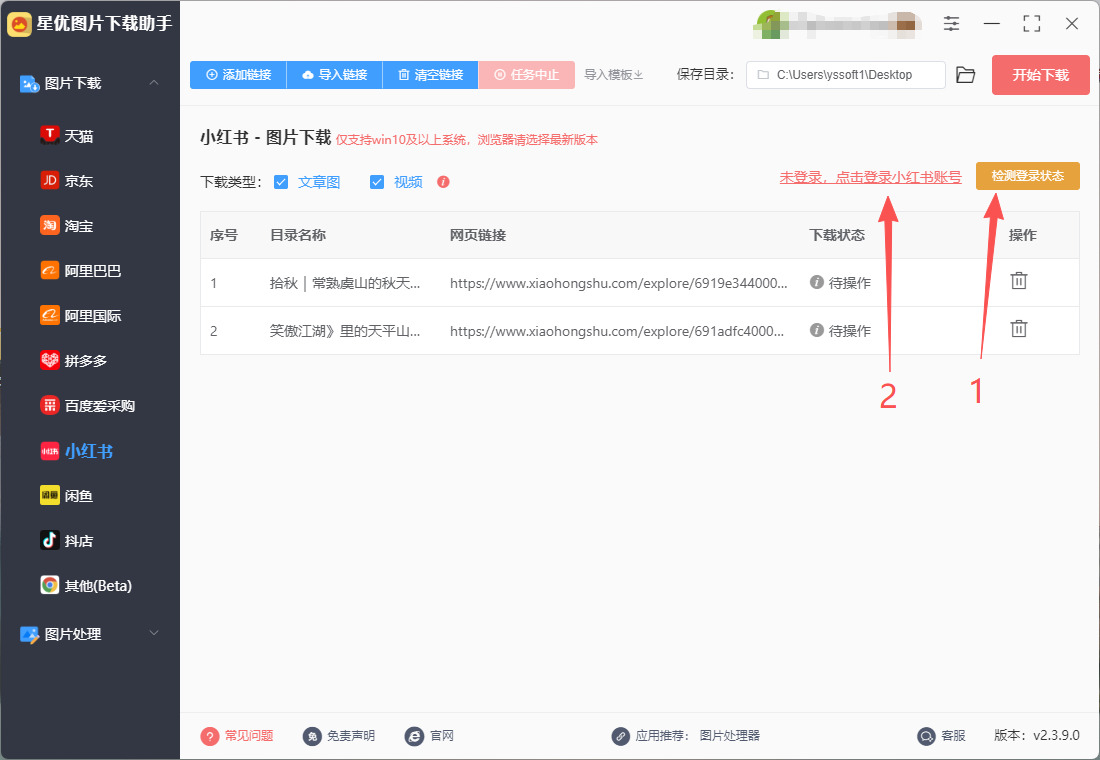Click the 任务中止 button

click(x=527, y=74)
